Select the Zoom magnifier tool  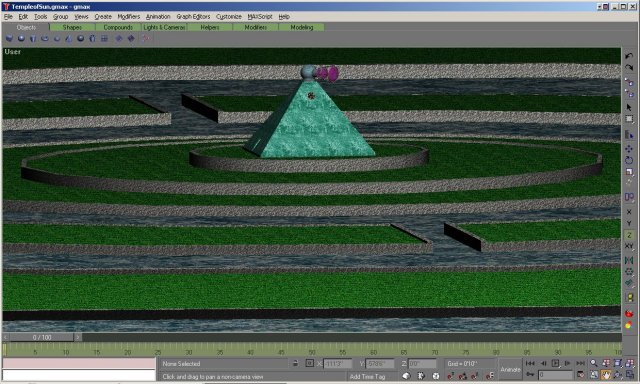pyautogui.click(x=594, y=363)
